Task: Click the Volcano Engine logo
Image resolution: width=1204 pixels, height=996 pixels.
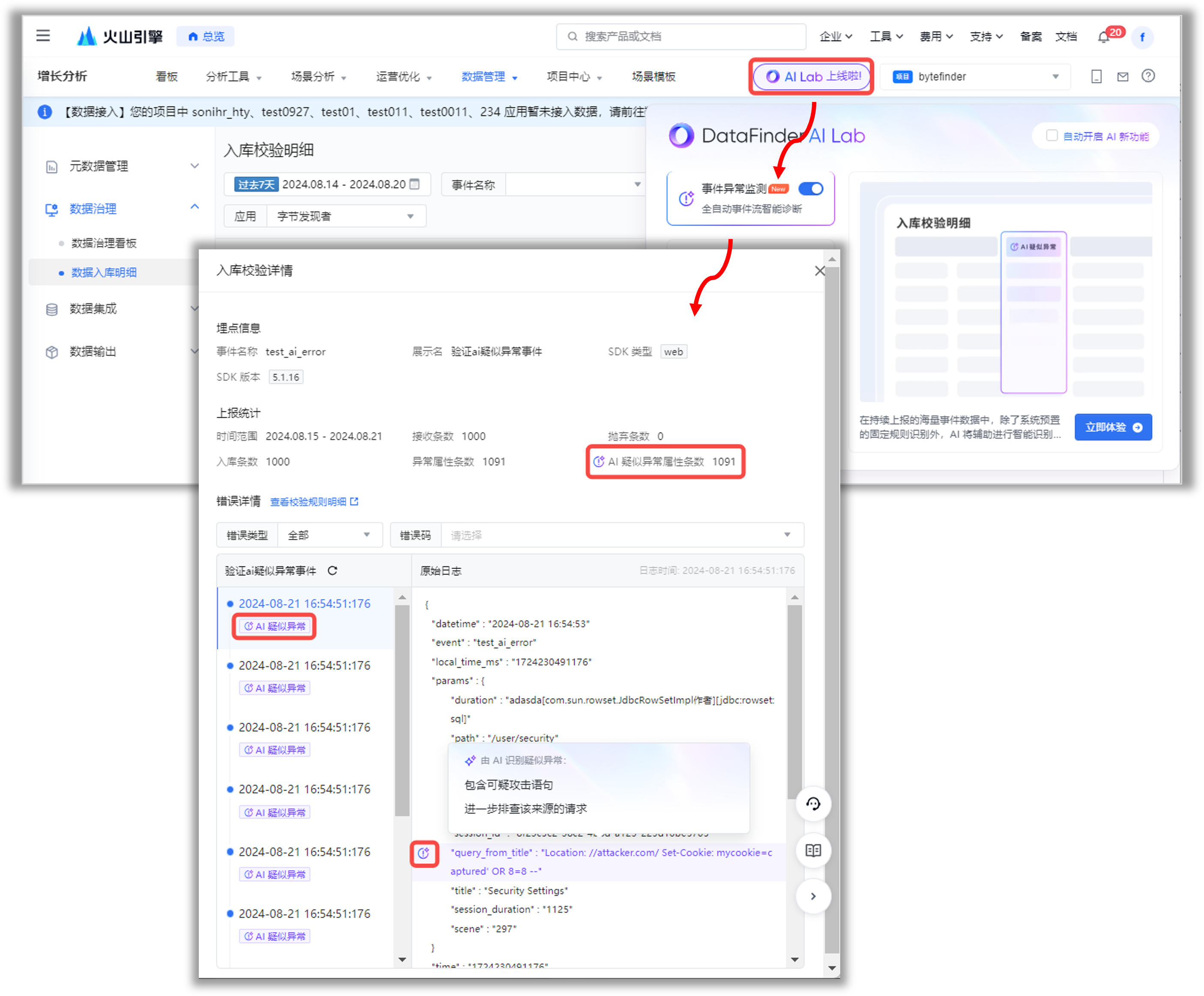Action: tap(120, 37)
